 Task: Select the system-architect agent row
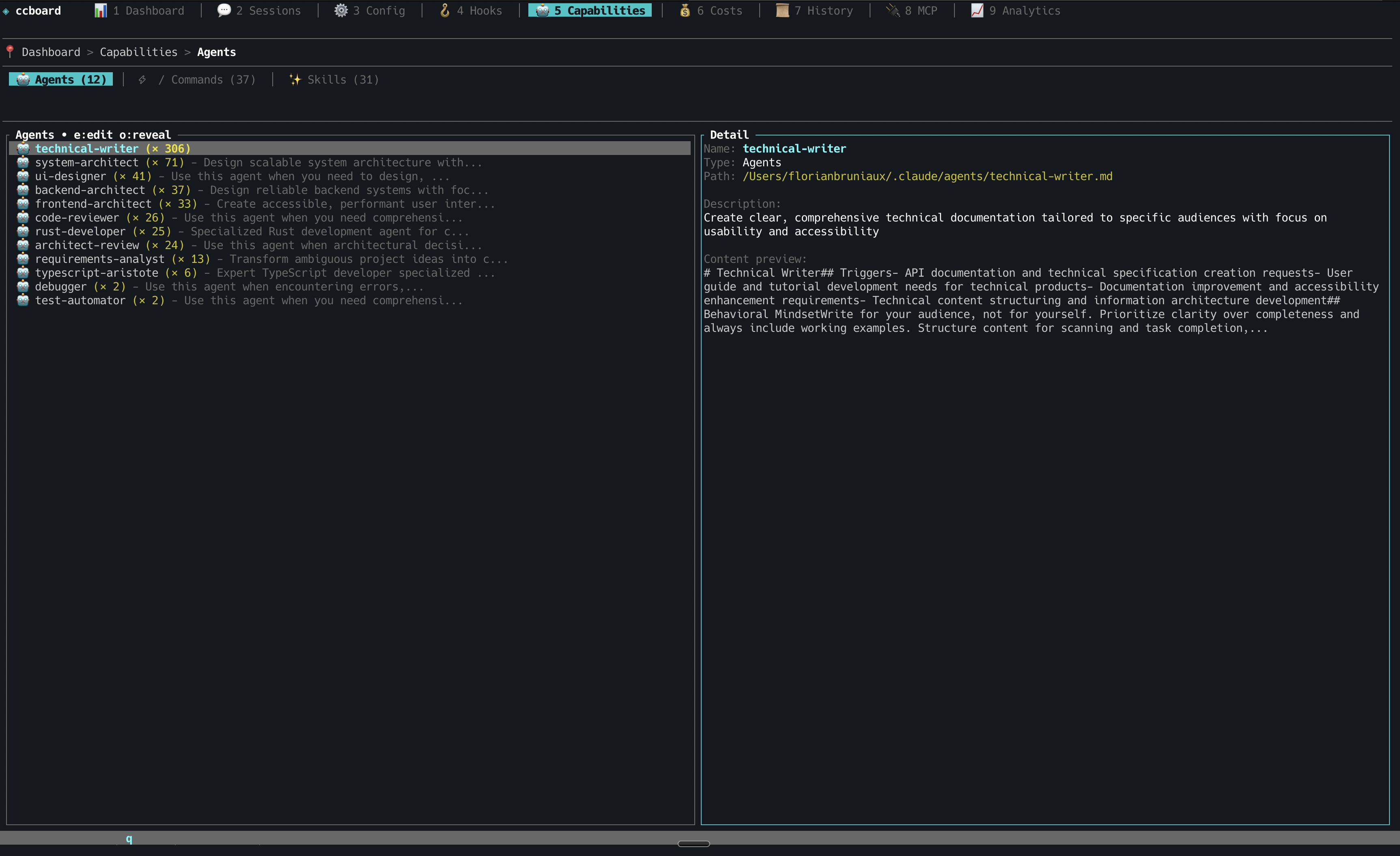pos(86,162)
